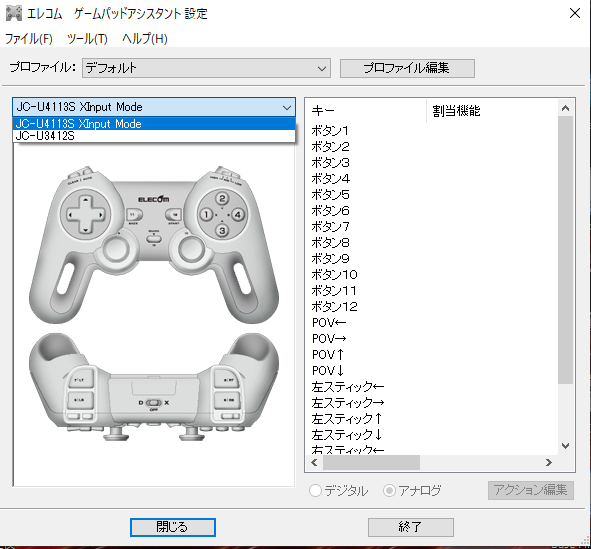This screenshot has width=591, height=549.
Task: Select the ボタン12 row
Action: tap(432, 307)
